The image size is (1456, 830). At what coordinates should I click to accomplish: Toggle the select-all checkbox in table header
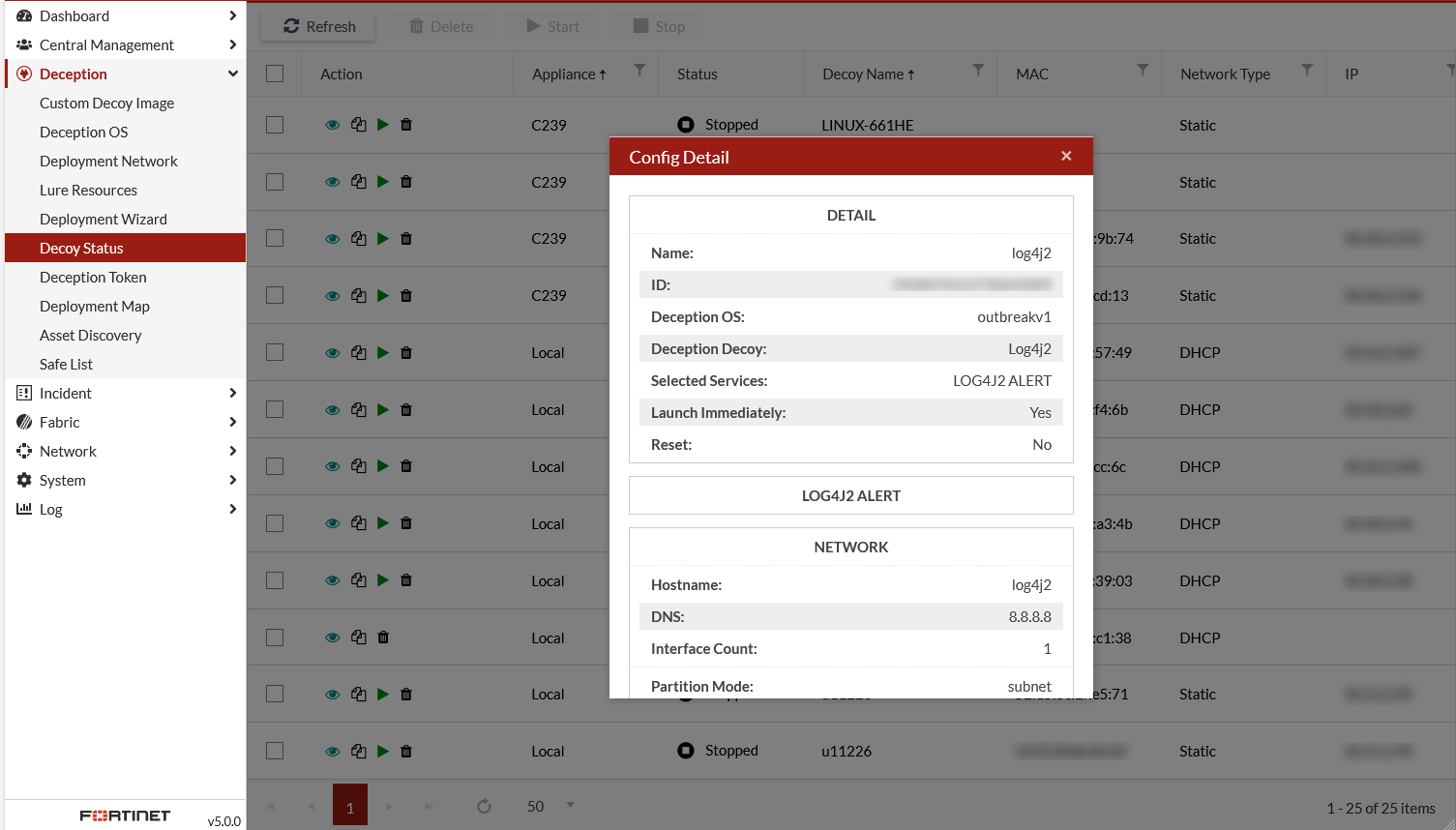[x=275, y=74]
